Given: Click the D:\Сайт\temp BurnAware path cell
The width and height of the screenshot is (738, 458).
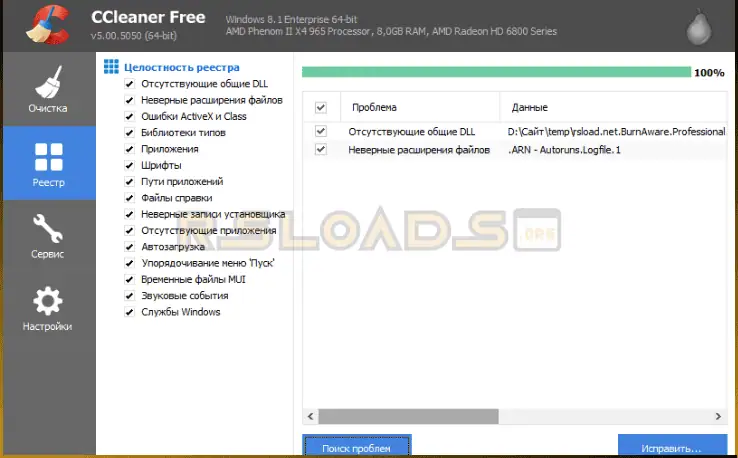Looking at the screenshot, I should (x=617, y=132).
